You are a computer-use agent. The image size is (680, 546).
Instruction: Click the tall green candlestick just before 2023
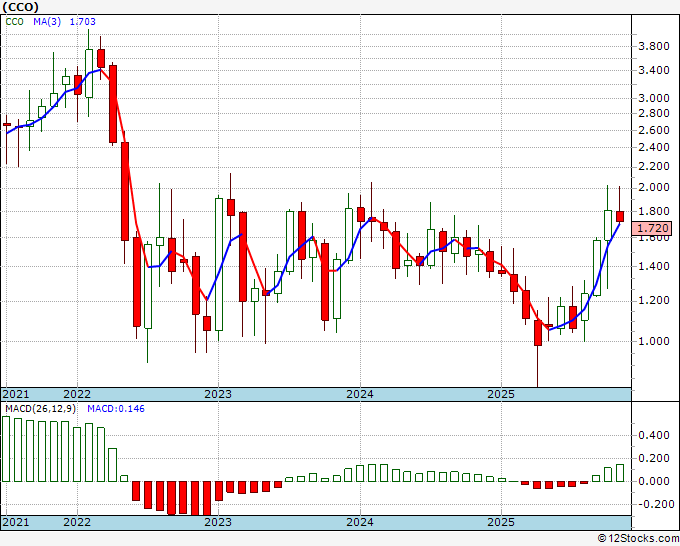(219, 264)
